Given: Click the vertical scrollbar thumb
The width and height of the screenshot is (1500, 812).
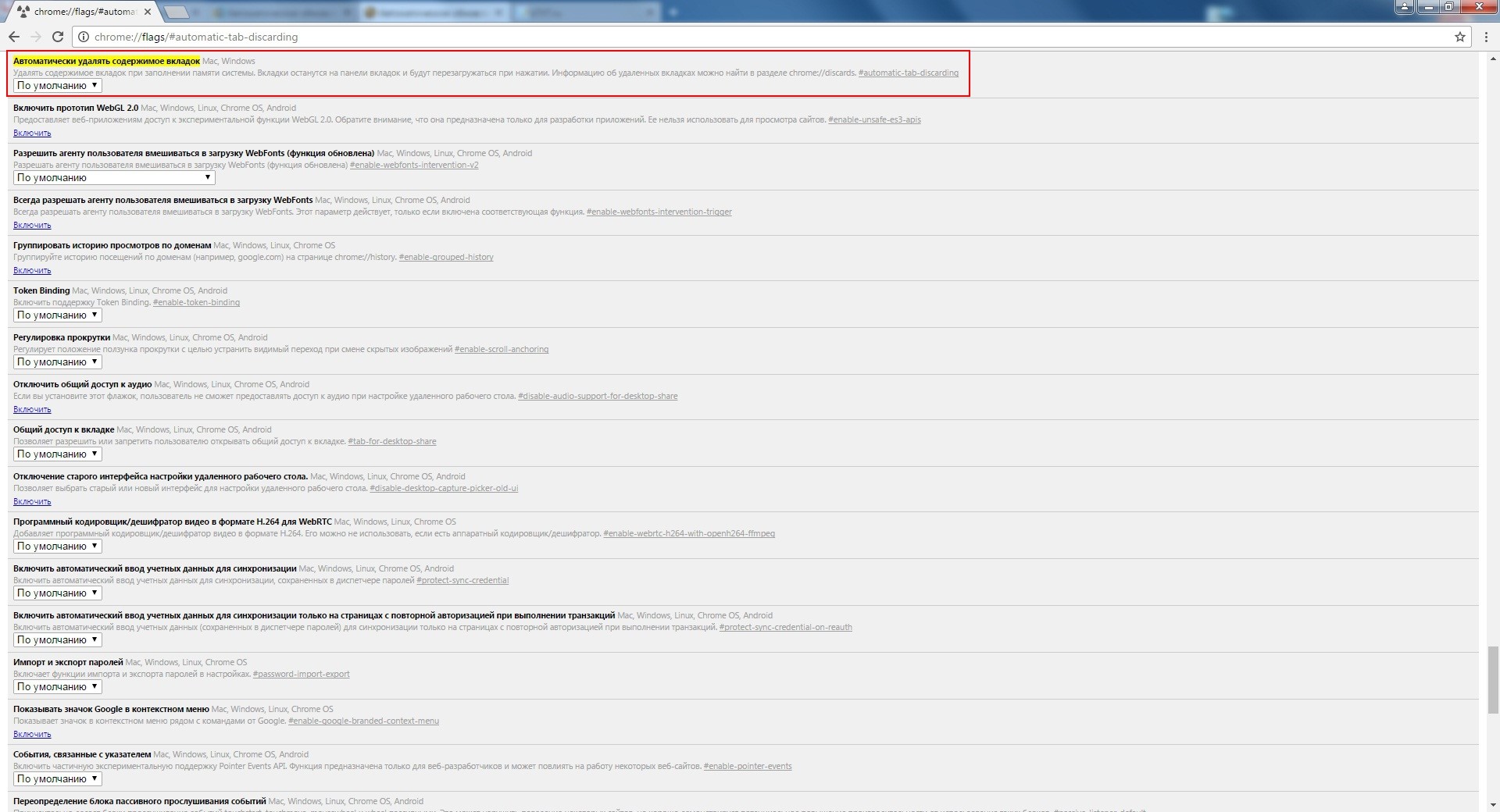Looking at the screenshot, I should (x=1493, y=679).
